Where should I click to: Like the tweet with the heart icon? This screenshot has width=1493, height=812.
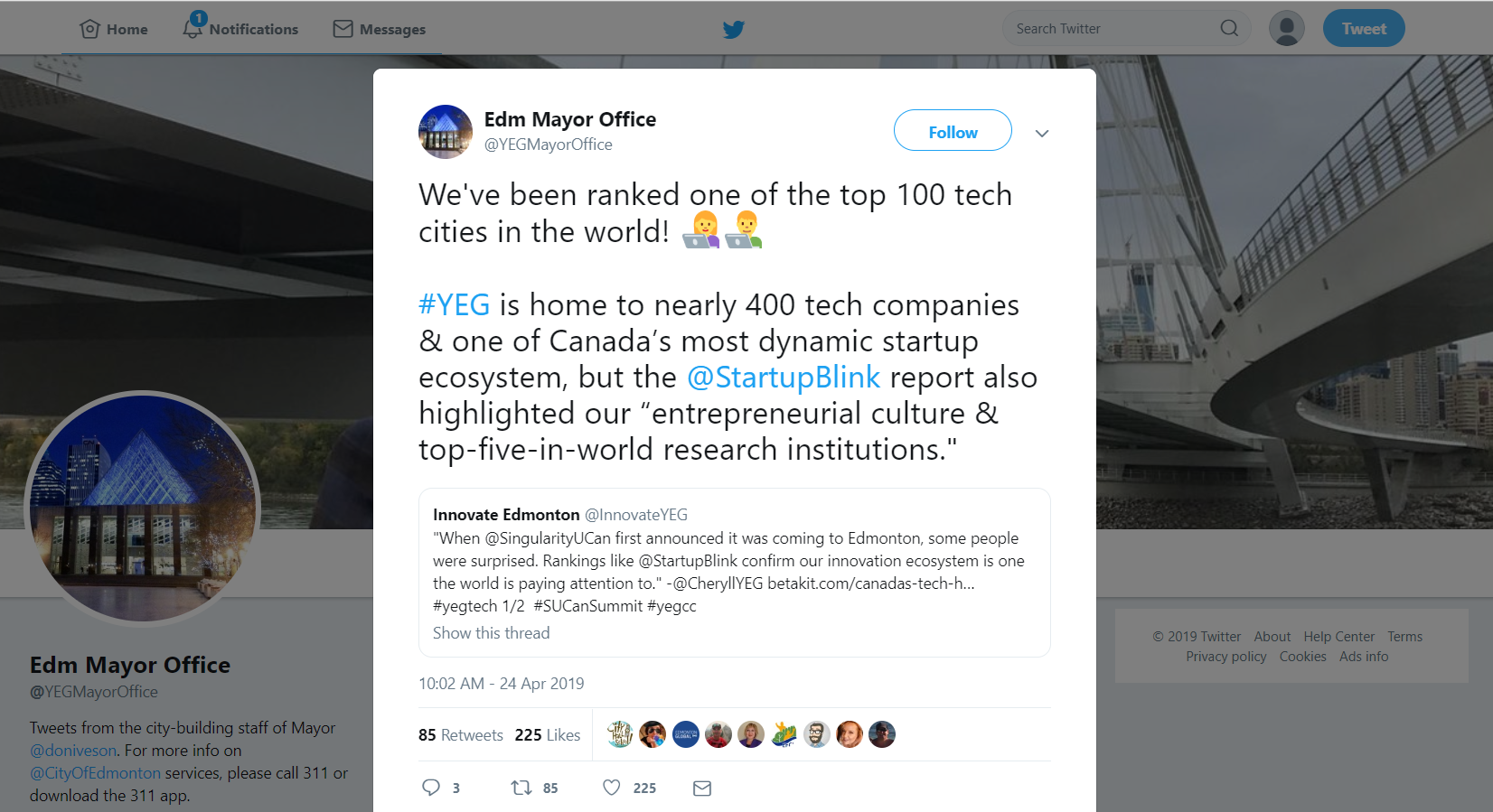pos(612,788)
